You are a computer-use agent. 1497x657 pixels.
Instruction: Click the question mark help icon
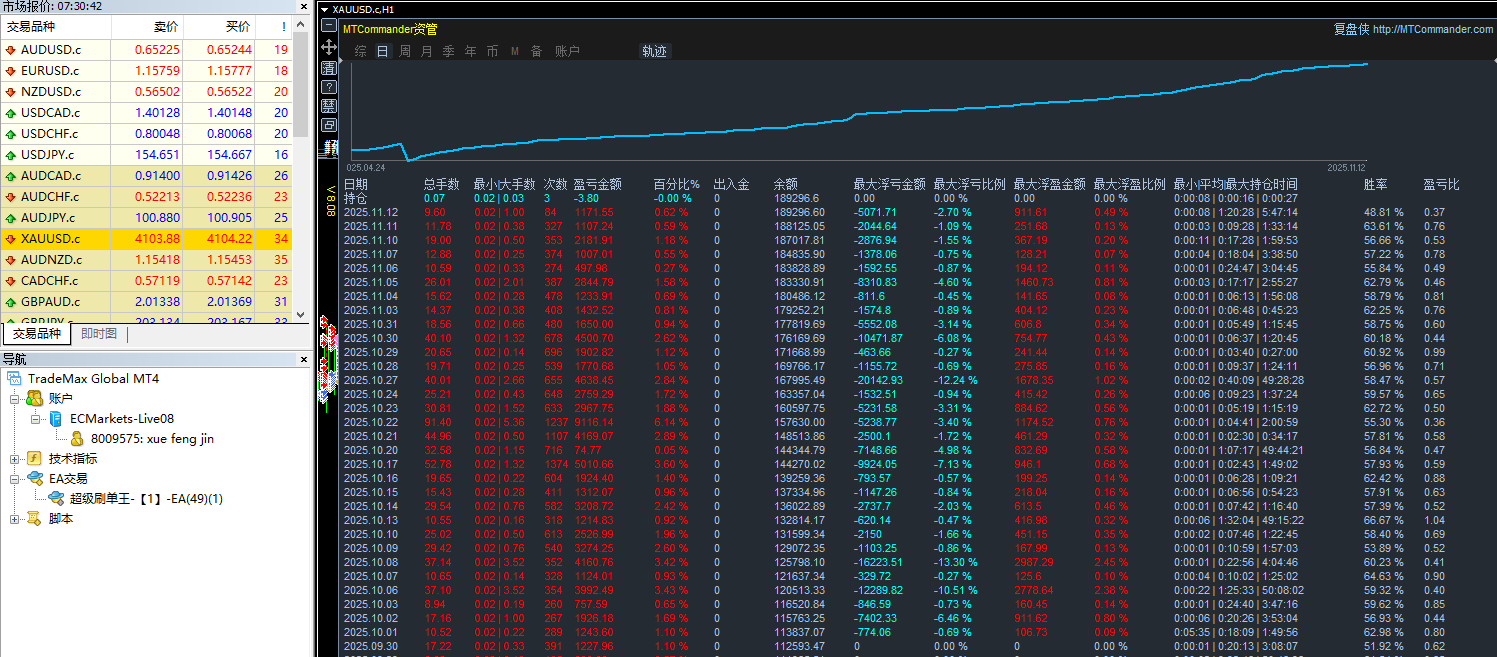pos(328,87)
